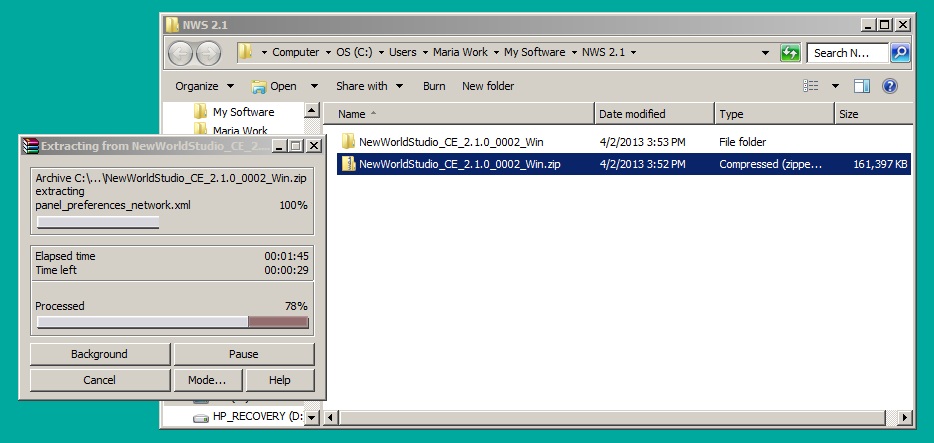
Task: Click Maria Work in the address breadcrumb
Action: point(460,52)
